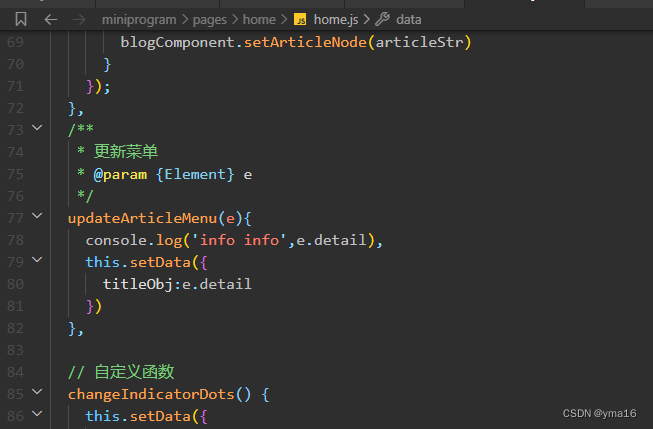Click setArticleNode in line 69

[305, 42]
